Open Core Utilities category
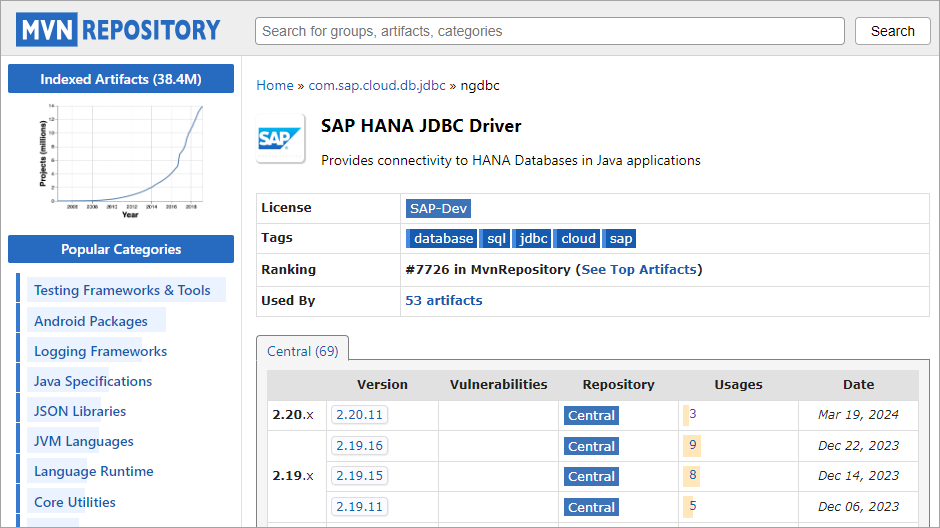940x528 pixels. click(75, 502)
